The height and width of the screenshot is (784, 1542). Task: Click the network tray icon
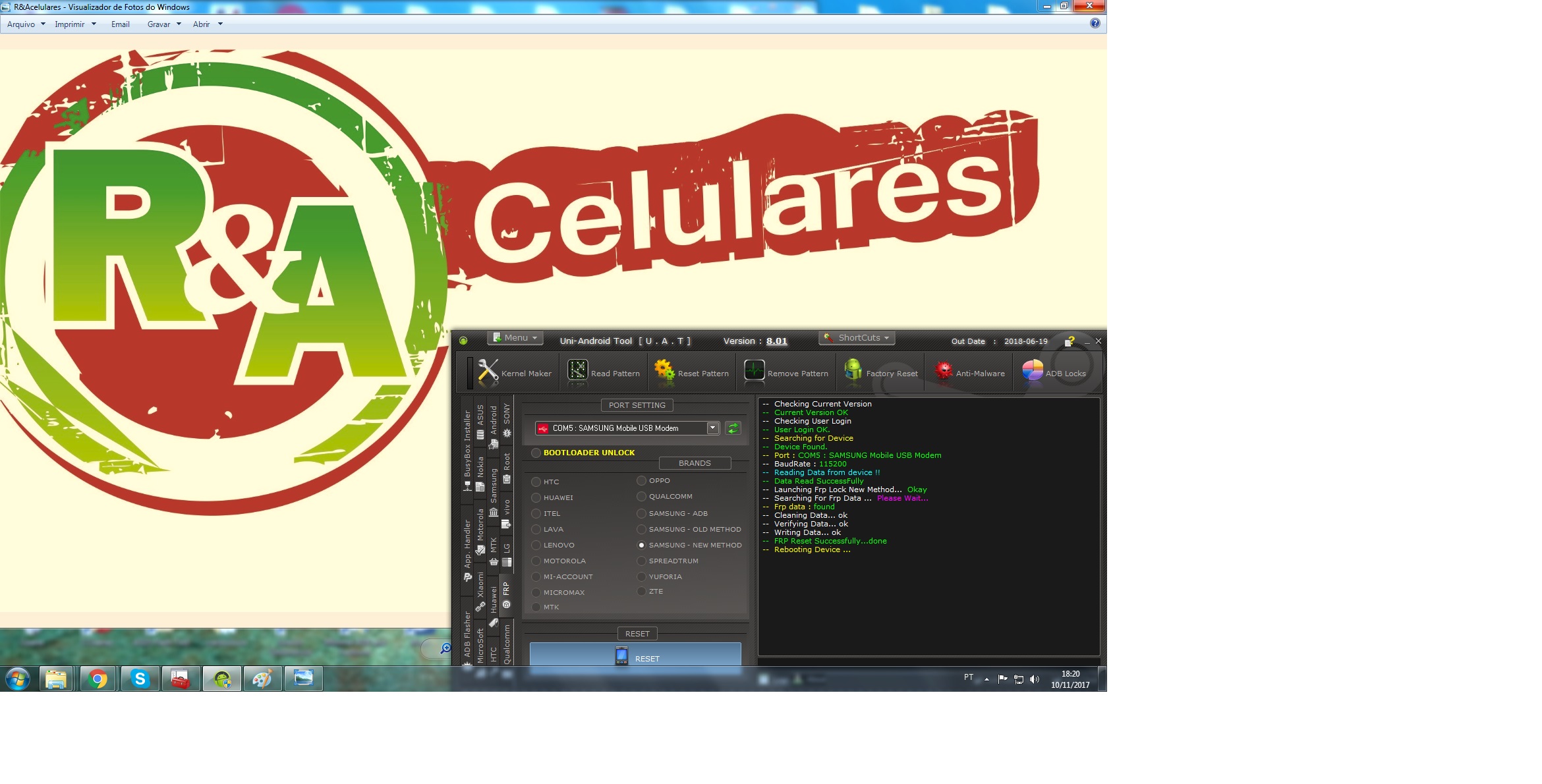1019,679
